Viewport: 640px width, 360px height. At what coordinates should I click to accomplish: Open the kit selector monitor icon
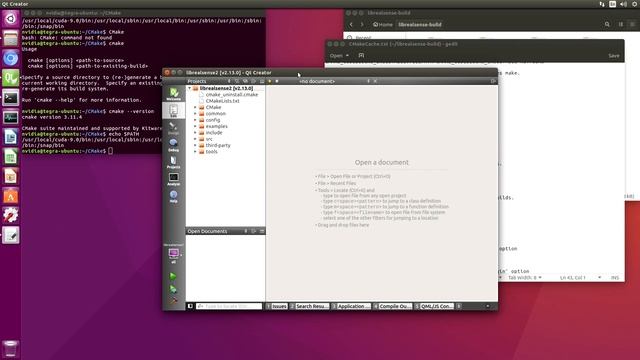pyautogui.click(x=173, y=254)
